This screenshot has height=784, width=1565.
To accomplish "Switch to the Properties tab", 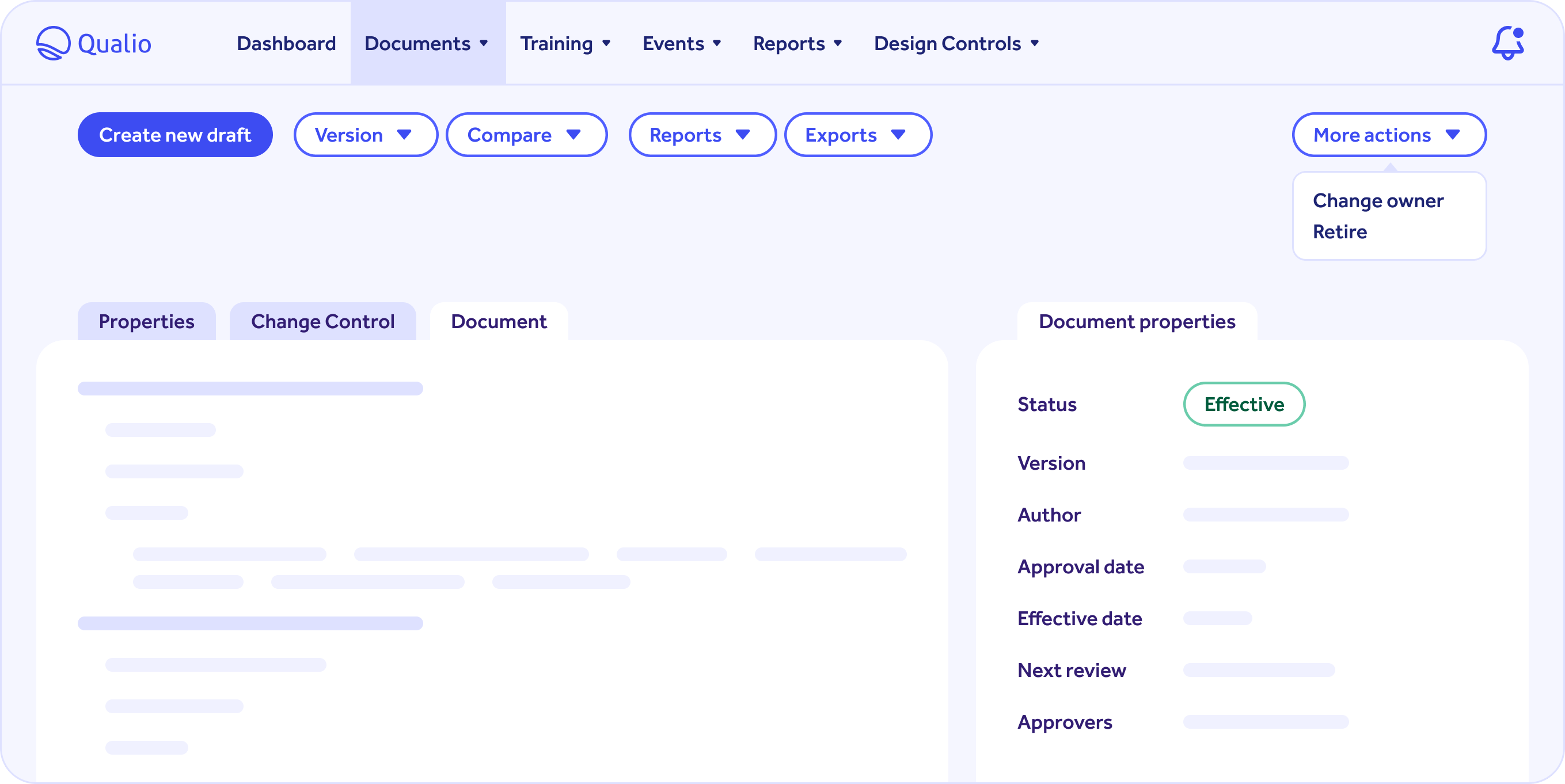I will tap(146, 321).
